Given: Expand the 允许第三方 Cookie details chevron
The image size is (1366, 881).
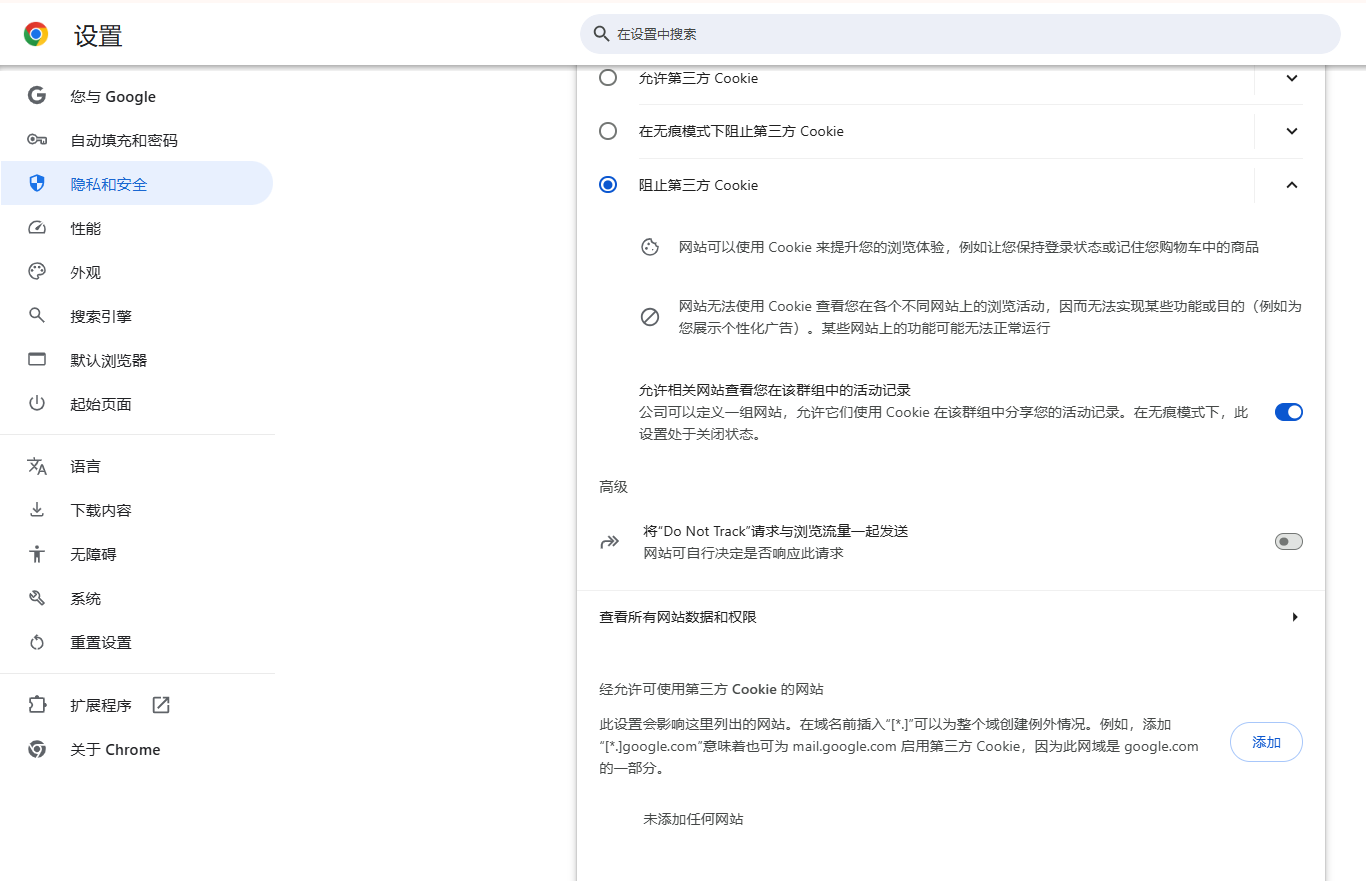Looking at the screenshot, I should [x=1292, y=78].
